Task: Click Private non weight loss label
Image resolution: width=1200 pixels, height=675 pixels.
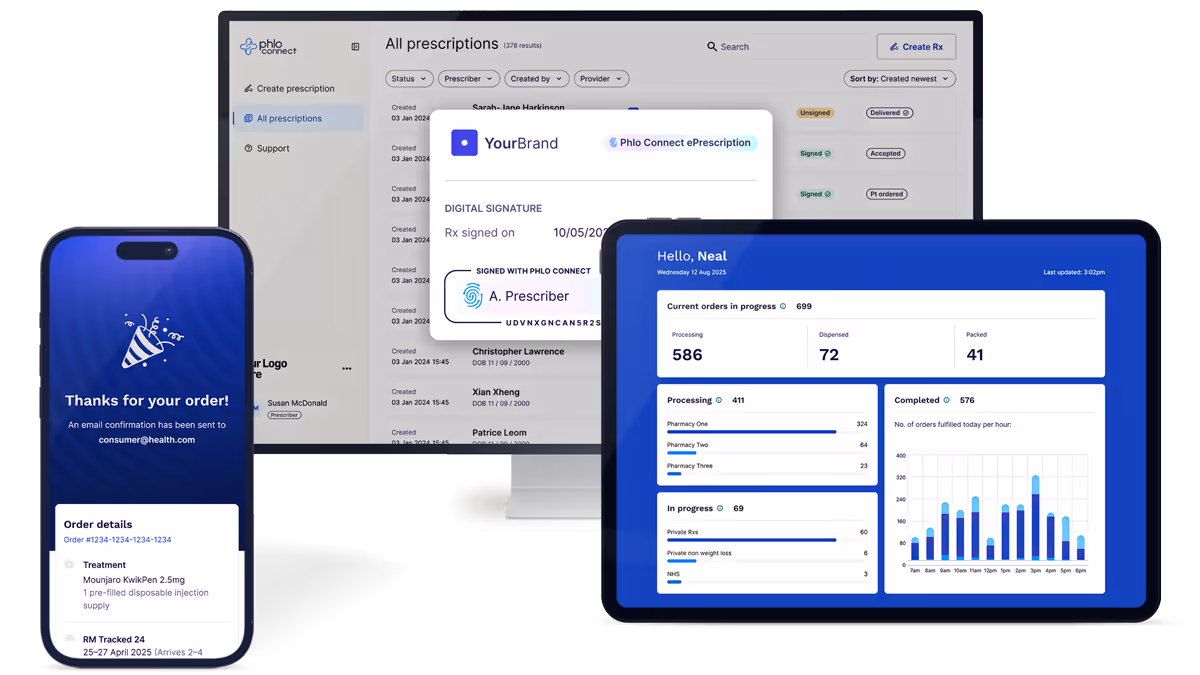Action: [699, 553]
